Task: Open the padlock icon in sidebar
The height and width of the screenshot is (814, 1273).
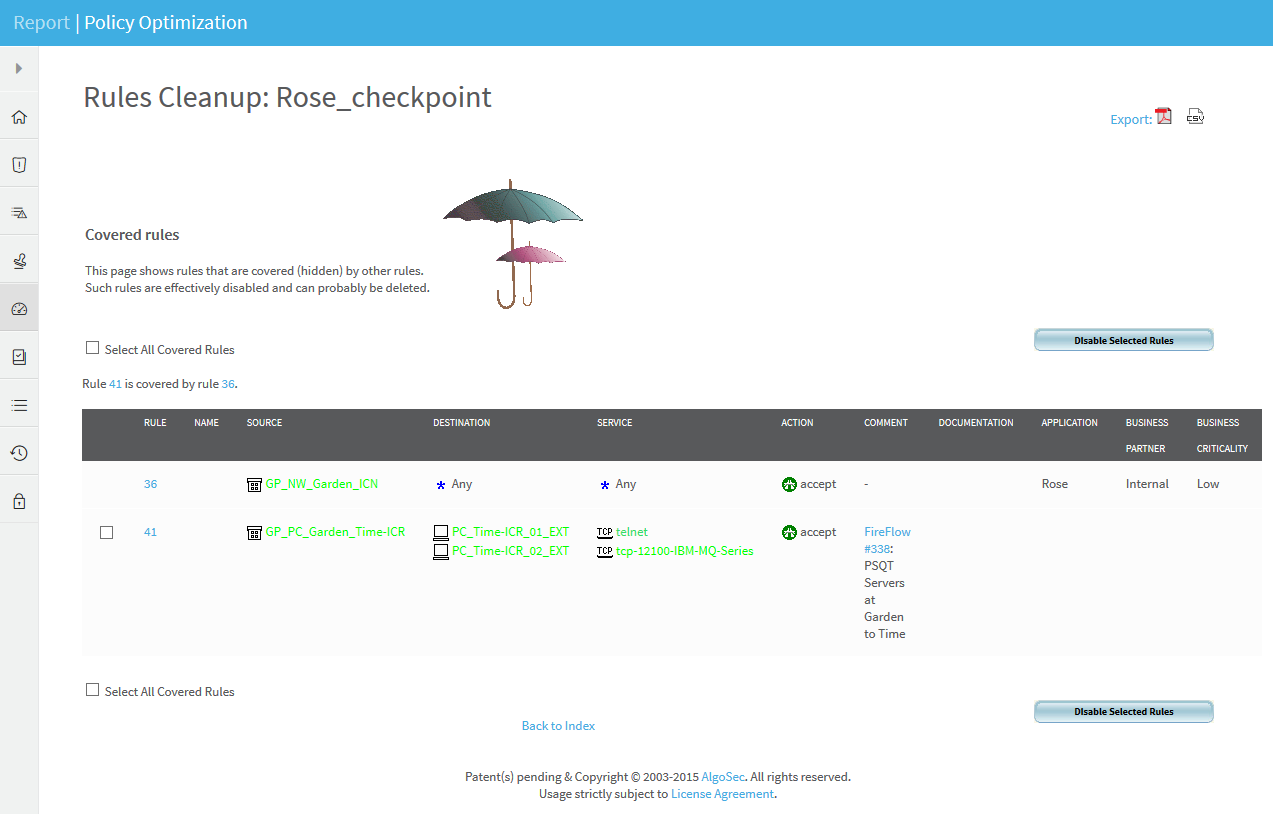Action: click(19, 501)
